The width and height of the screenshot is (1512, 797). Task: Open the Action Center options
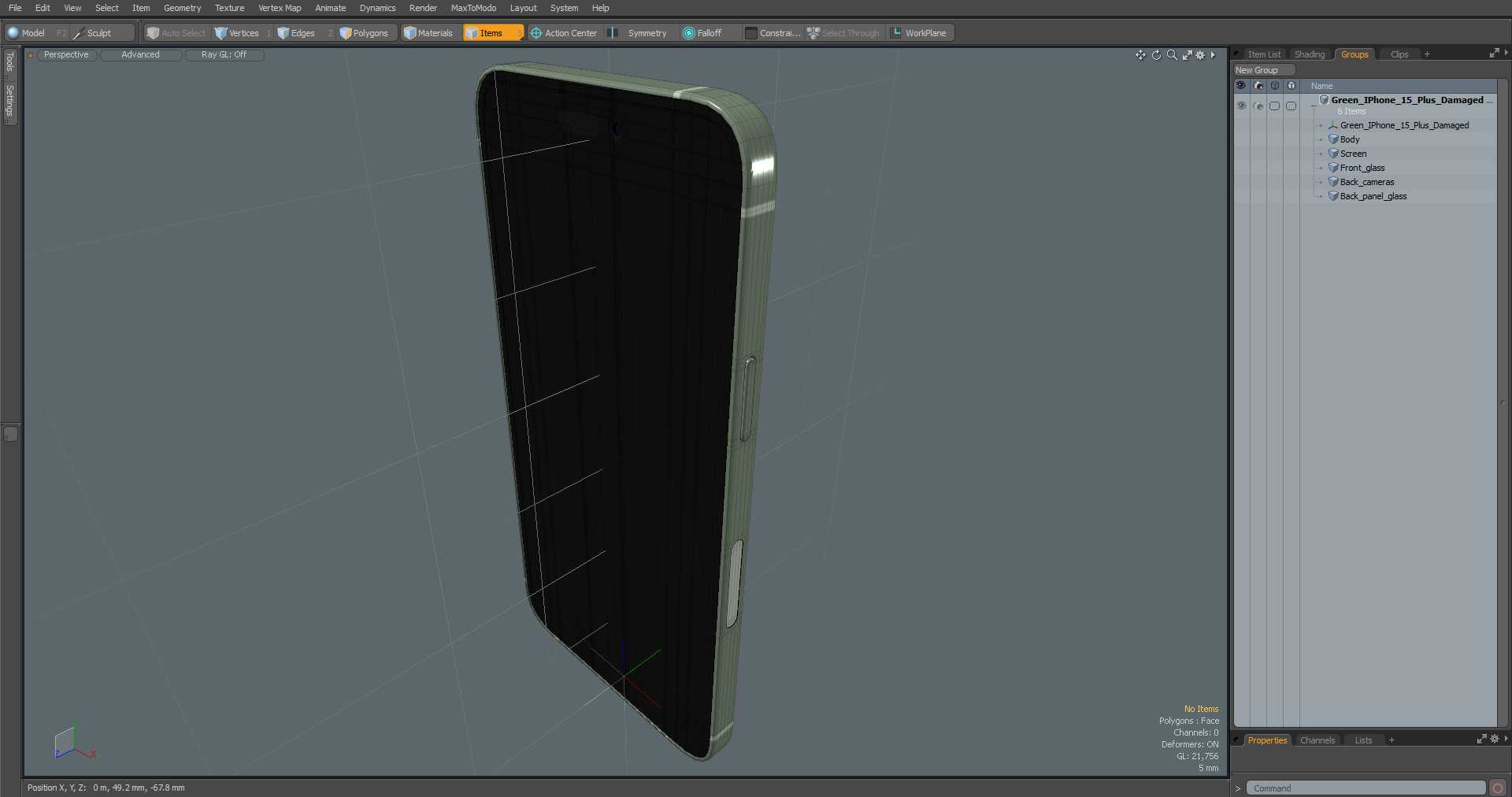564,33
